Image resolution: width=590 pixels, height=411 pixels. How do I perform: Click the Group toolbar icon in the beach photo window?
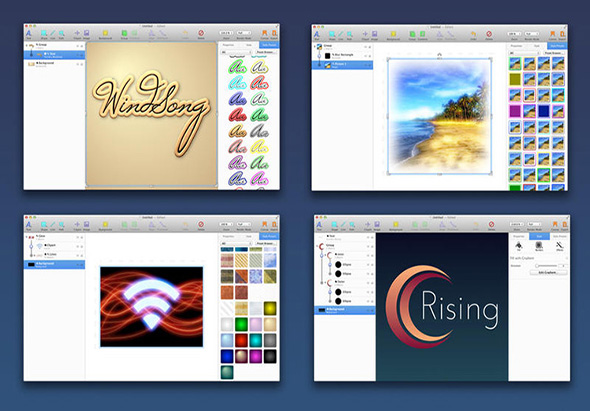pyautogui.click(x=412, y=35)
